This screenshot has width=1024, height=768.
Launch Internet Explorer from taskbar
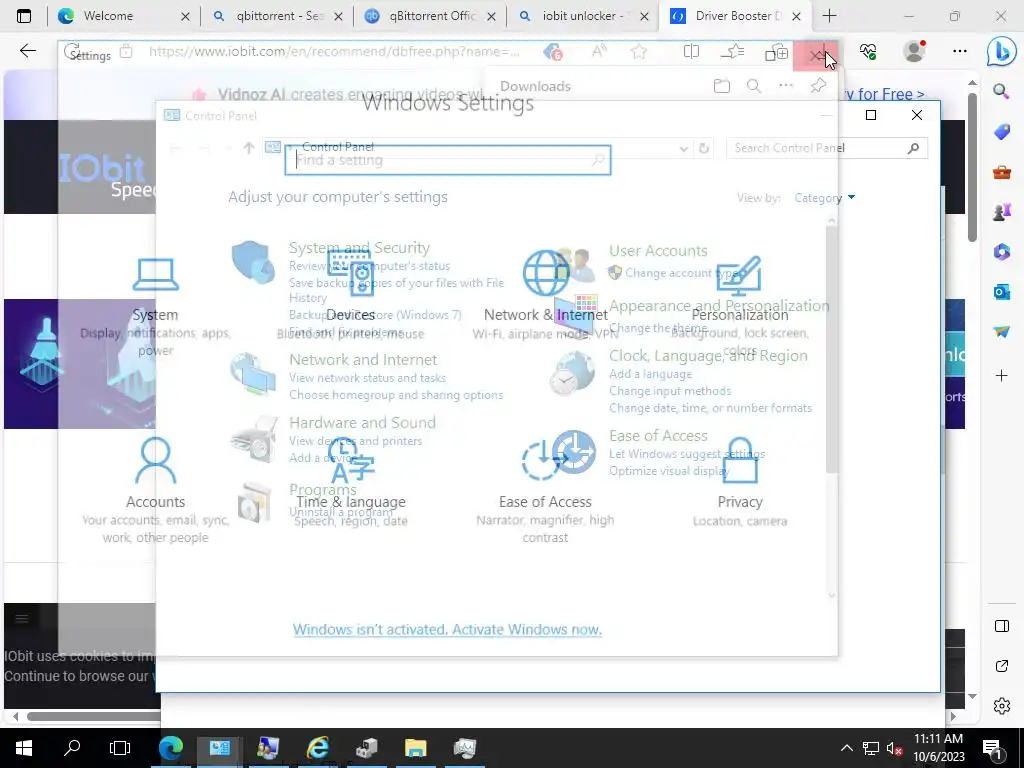[317, 748]
